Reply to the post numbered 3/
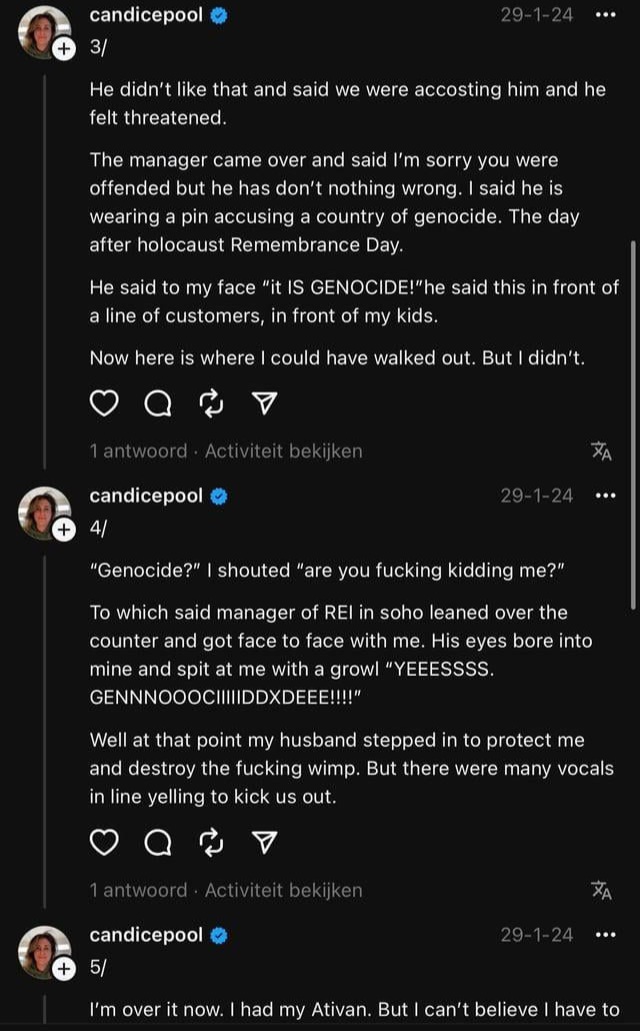 (x=158, y=403)
